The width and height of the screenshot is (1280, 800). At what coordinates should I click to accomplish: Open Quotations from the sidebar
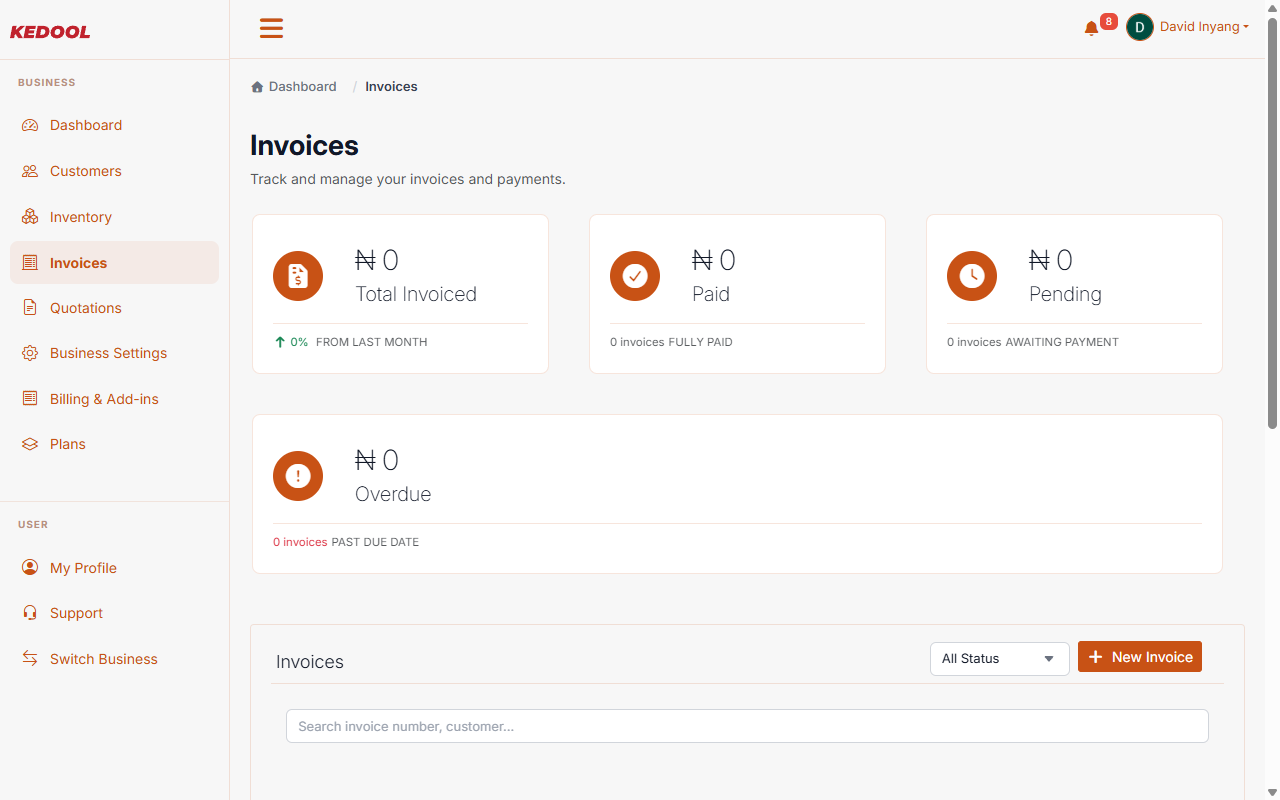point(115,308)
